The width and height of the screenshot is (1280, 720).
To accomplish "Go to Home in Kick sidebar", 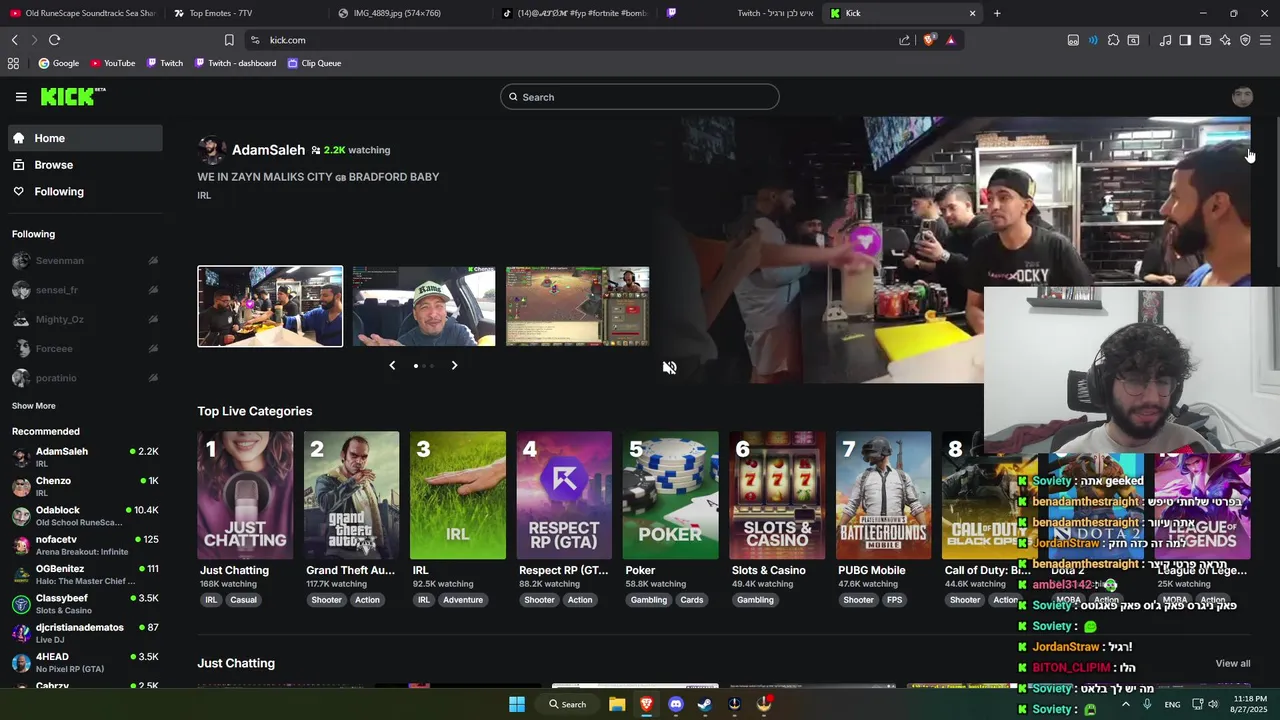I will click(85, 138).
